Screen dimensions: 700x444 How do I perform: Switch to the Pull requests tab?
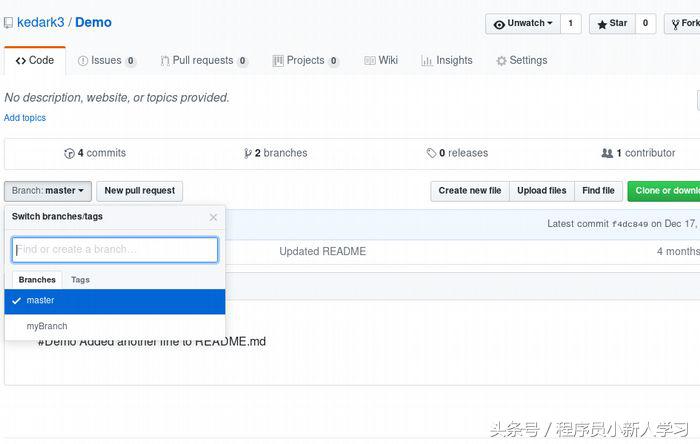pos(204,60)
